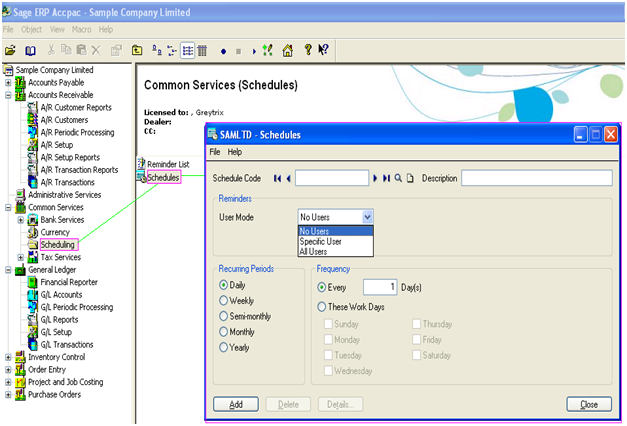
Task: Select Currency in the tree
Action: tap(55, 232)
